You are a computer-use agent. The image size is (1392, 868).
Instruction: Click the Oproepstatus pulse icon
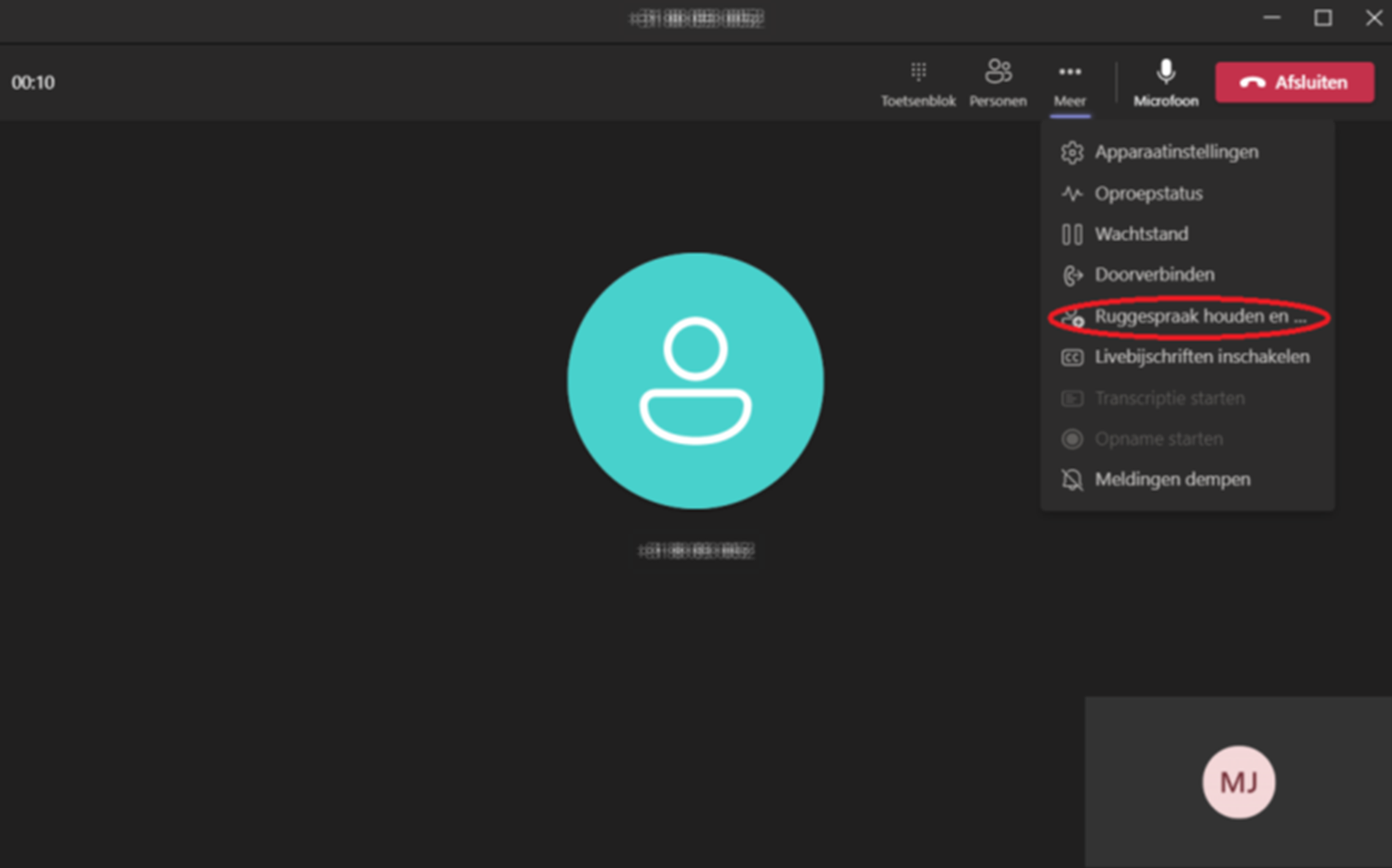(1072, 193)
